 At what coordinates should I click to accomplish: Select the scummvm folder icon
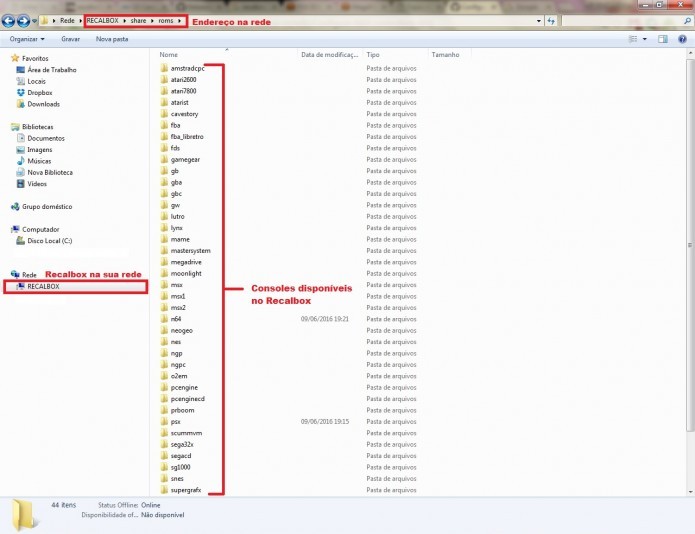click(x=164, y=433)
